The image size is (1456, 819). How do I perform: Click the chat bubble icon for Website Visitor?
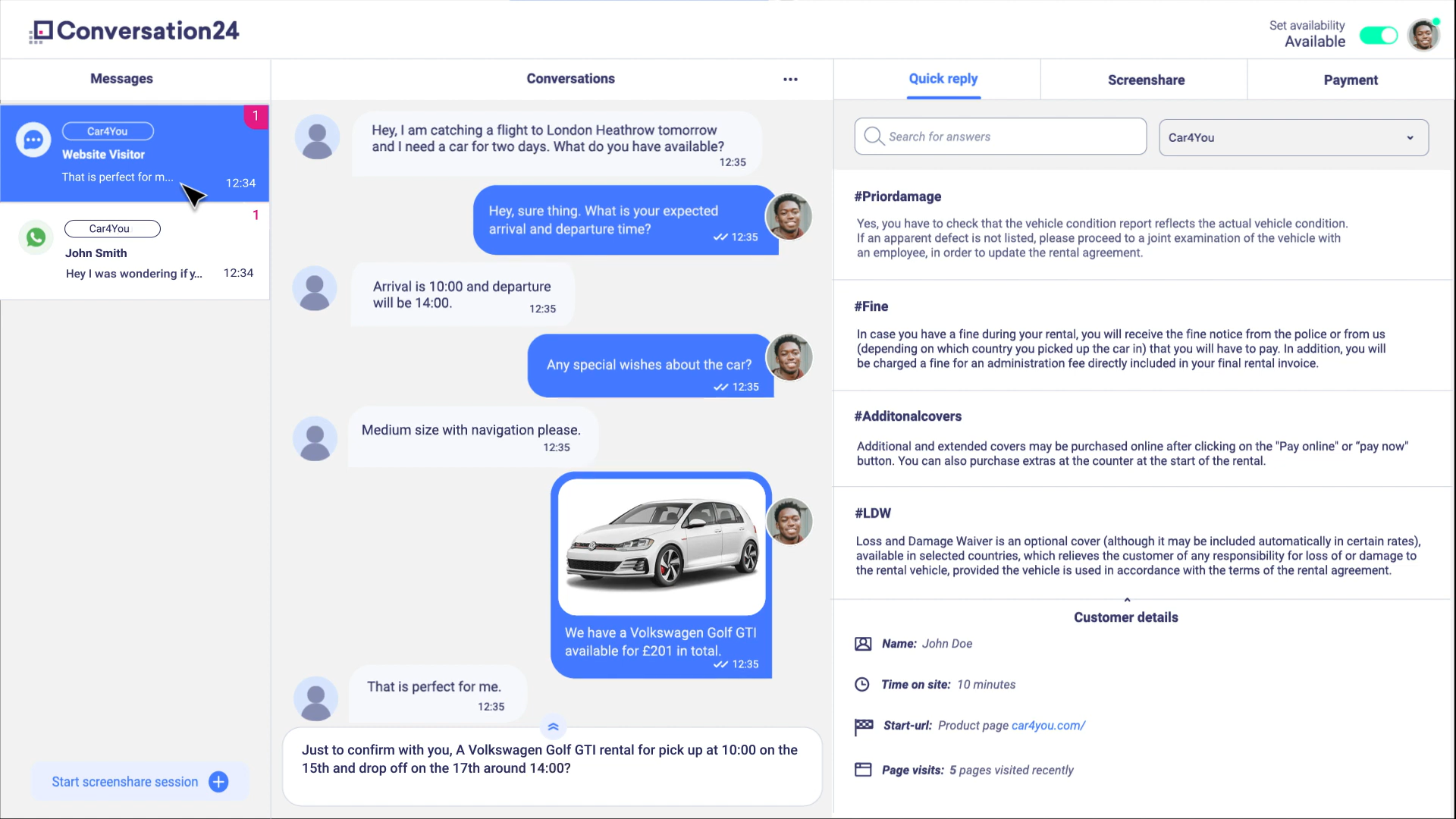(x=33, y=140)
